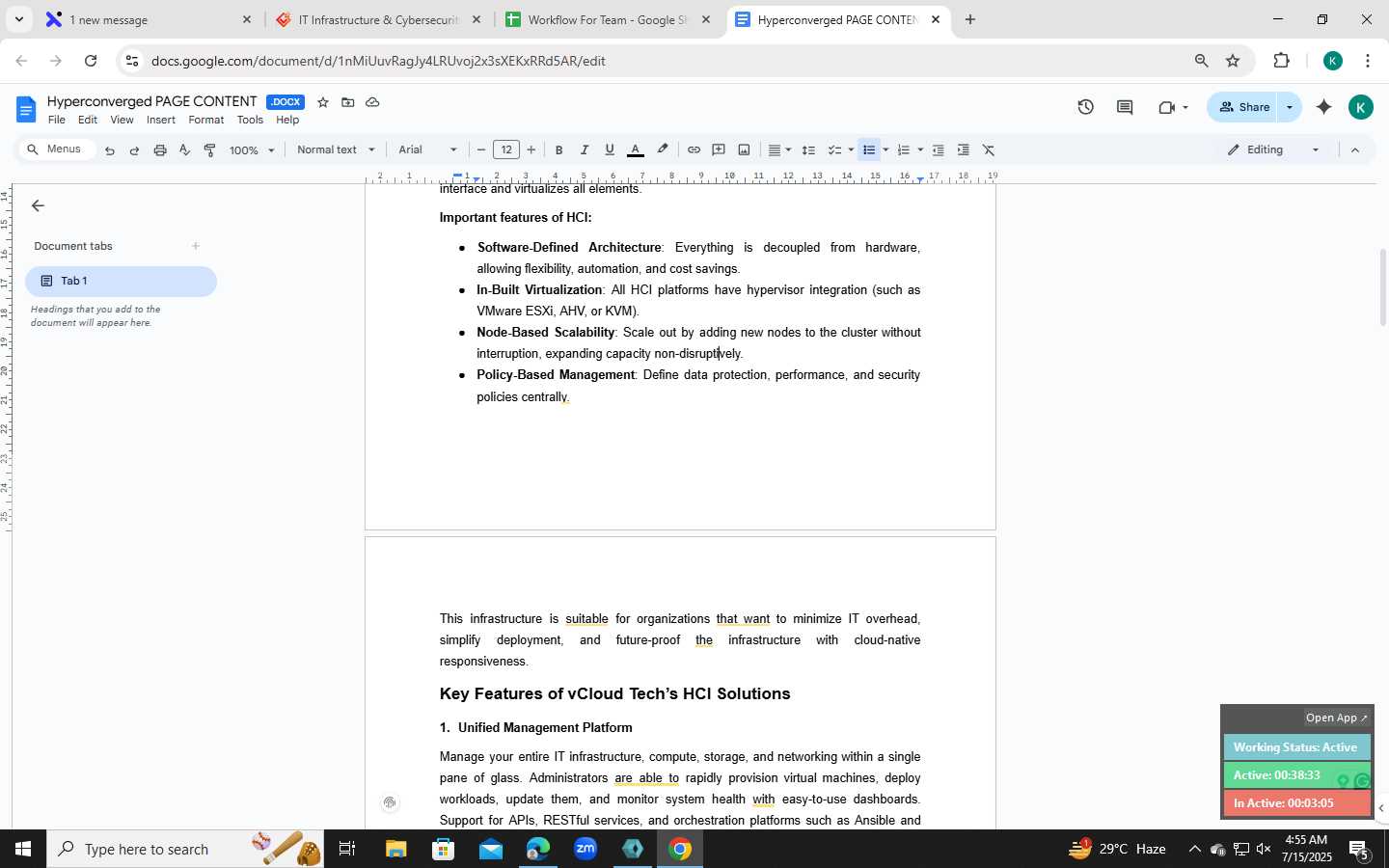Open version history clock icon
1389x868 pixels.
click(1086, 107)
